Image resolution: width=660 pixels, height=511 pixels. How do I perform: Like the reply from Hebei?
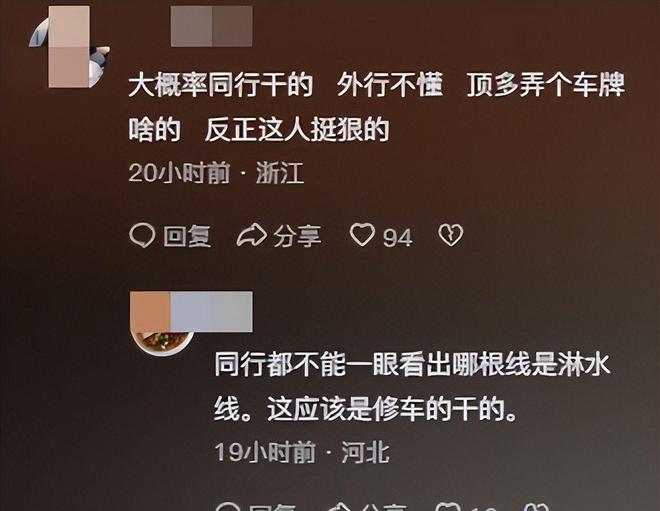tap(447, 507)
